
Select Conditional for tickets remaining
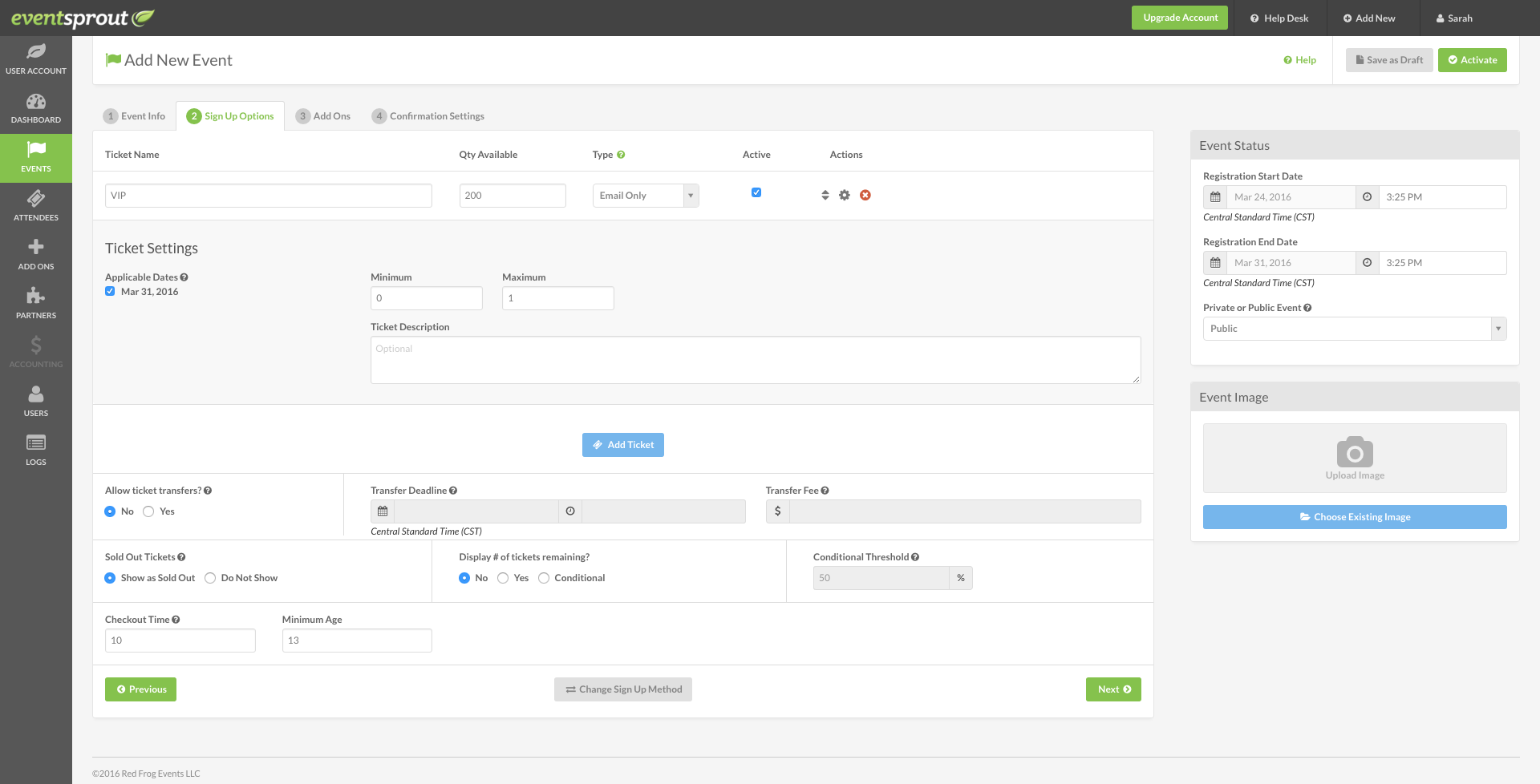coord(544,578)
